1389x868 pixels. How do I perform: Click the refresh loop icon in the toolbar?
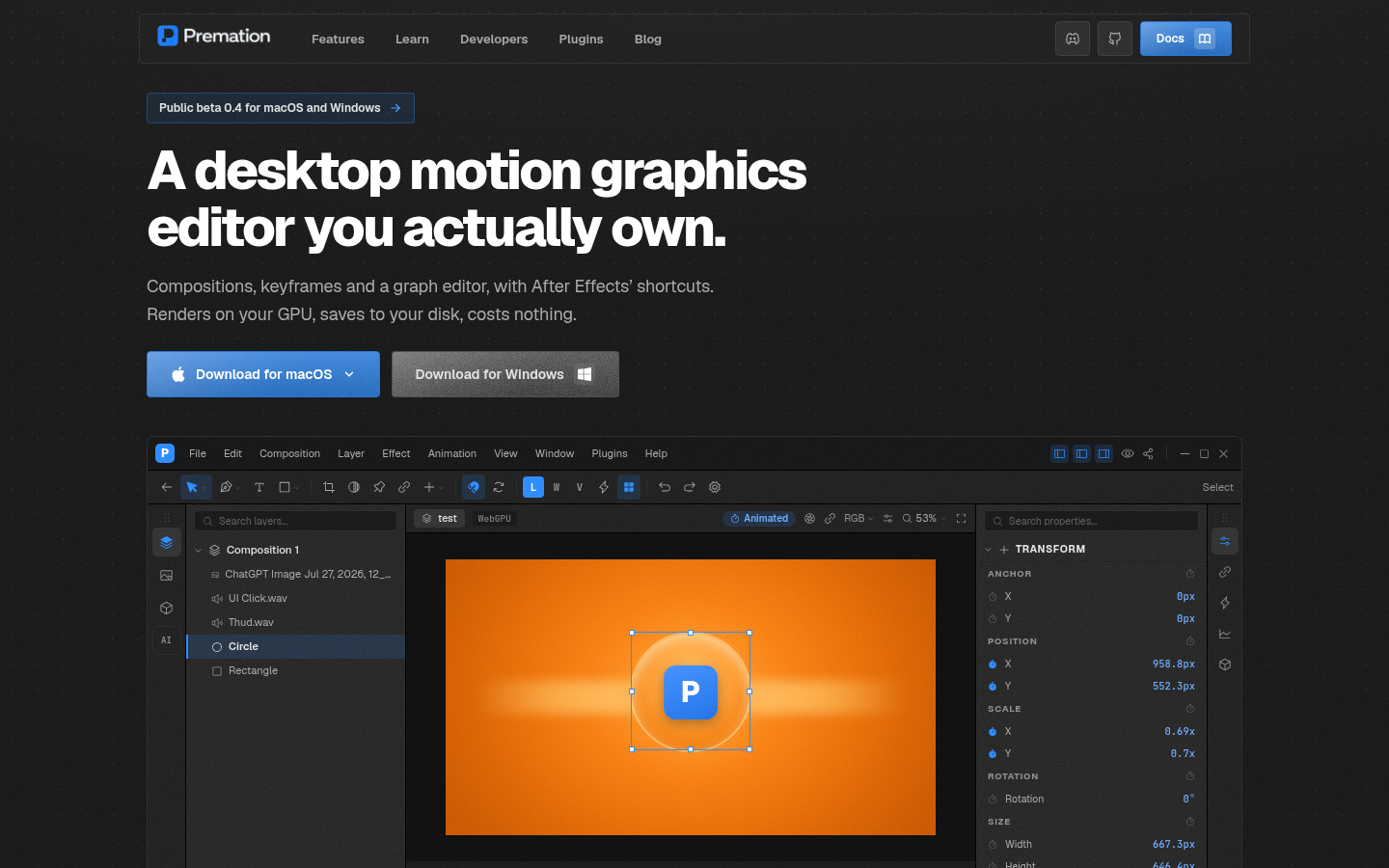tap(499, 487)
